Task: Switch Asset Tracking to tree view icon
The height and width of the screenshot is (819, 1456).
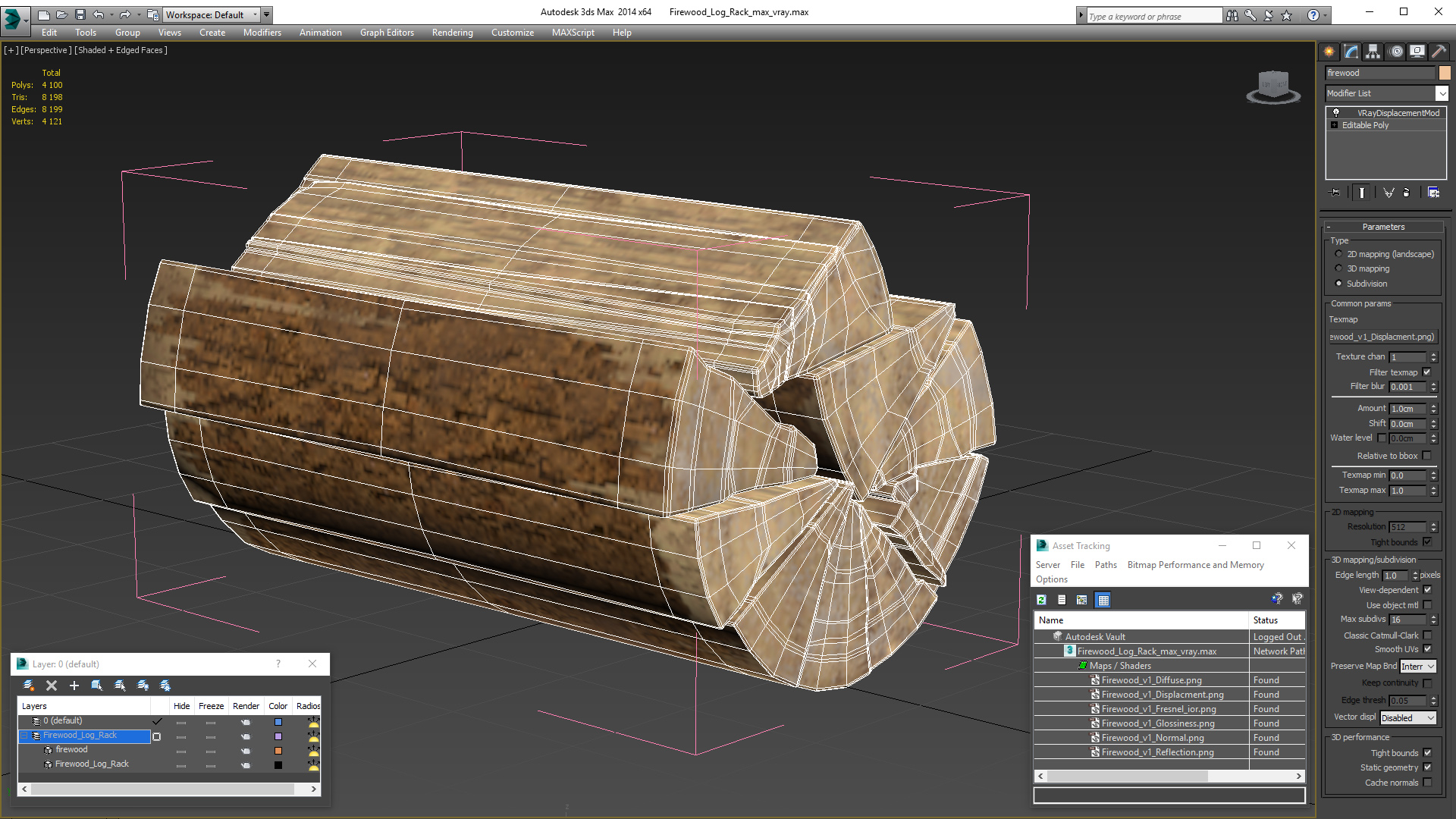Action: click(x=1082, y=600)
